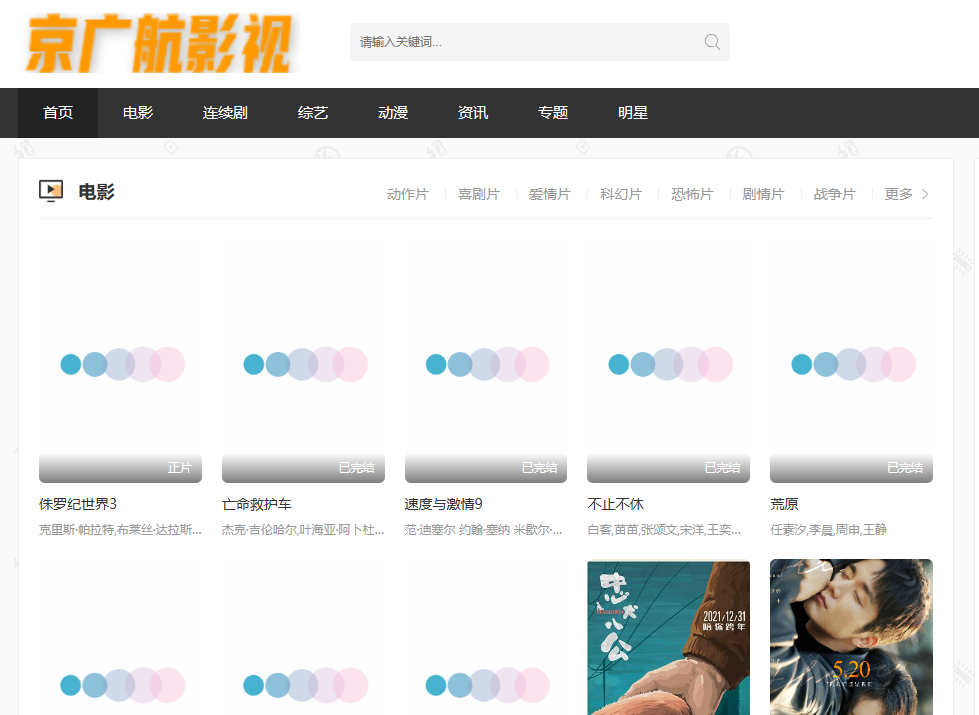Select the 不止不休 poster placeholder
This screenshot has width=979, height=715.
[x=668, y=362]
